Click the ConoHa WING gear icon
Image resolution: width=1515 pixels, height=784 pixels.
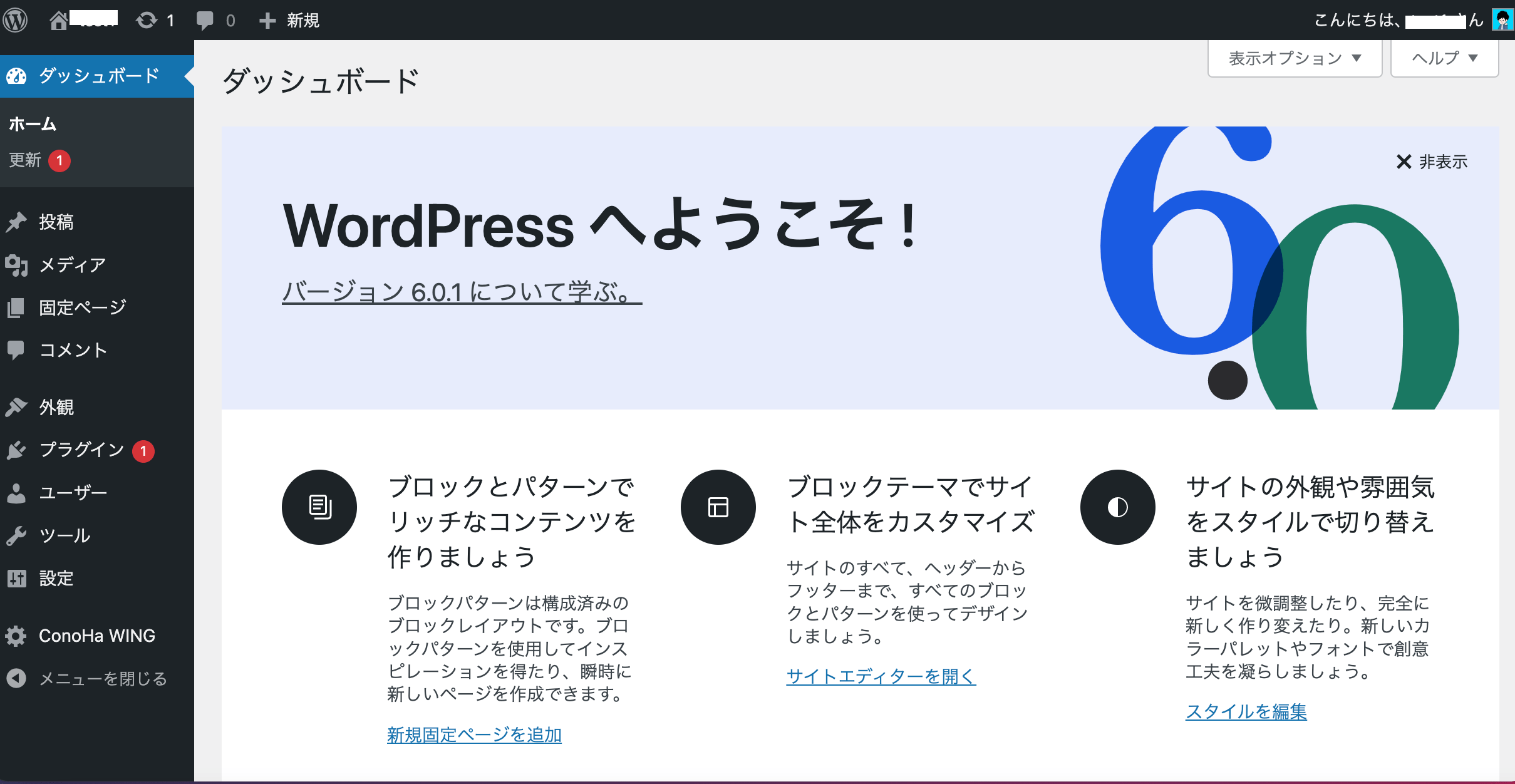point(16,636)
